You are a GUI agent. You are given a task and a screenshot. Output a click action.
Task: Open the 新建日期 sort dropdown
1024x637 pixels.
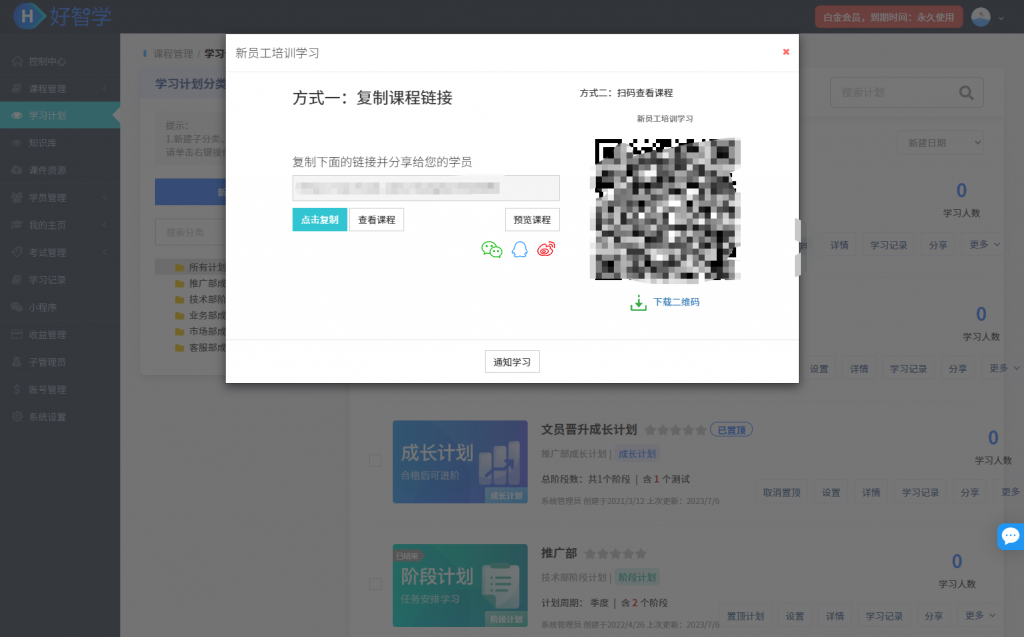[940, 143]
